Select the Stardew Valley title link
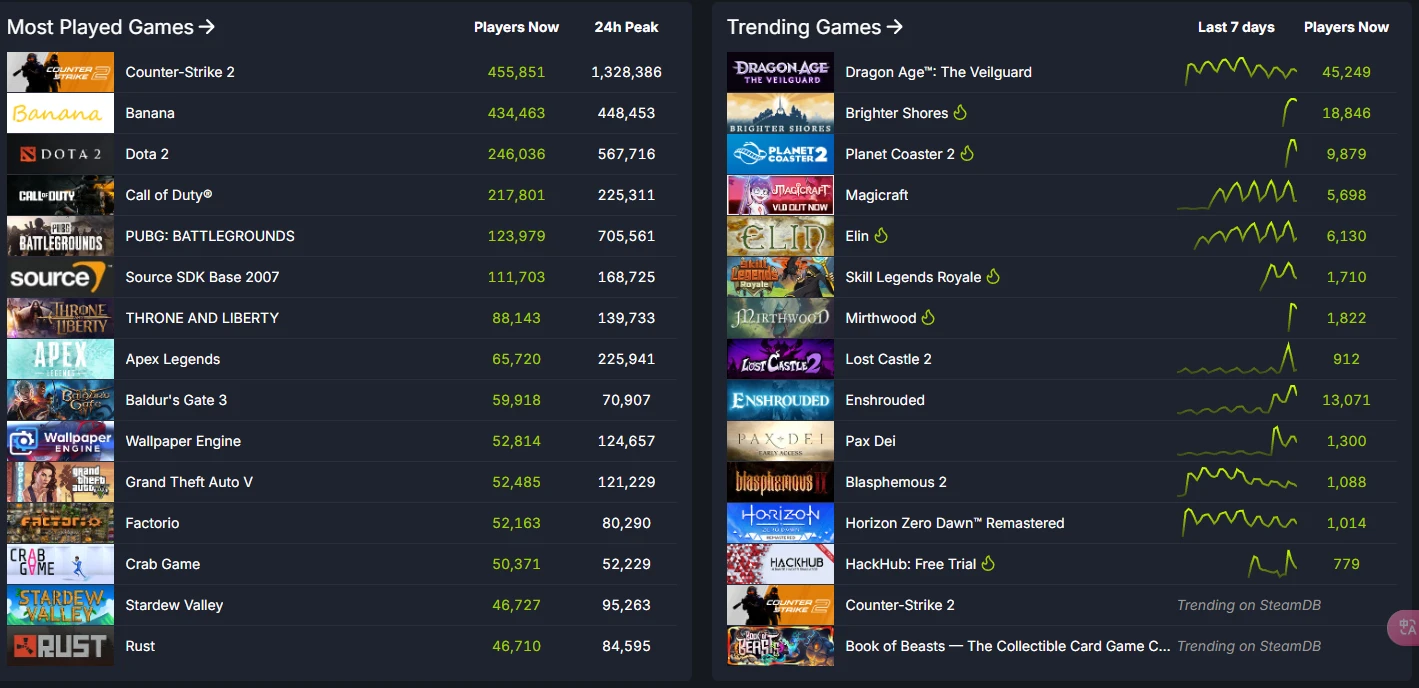Viewport: 1419px width, 688px height. [x=174, y=605]
